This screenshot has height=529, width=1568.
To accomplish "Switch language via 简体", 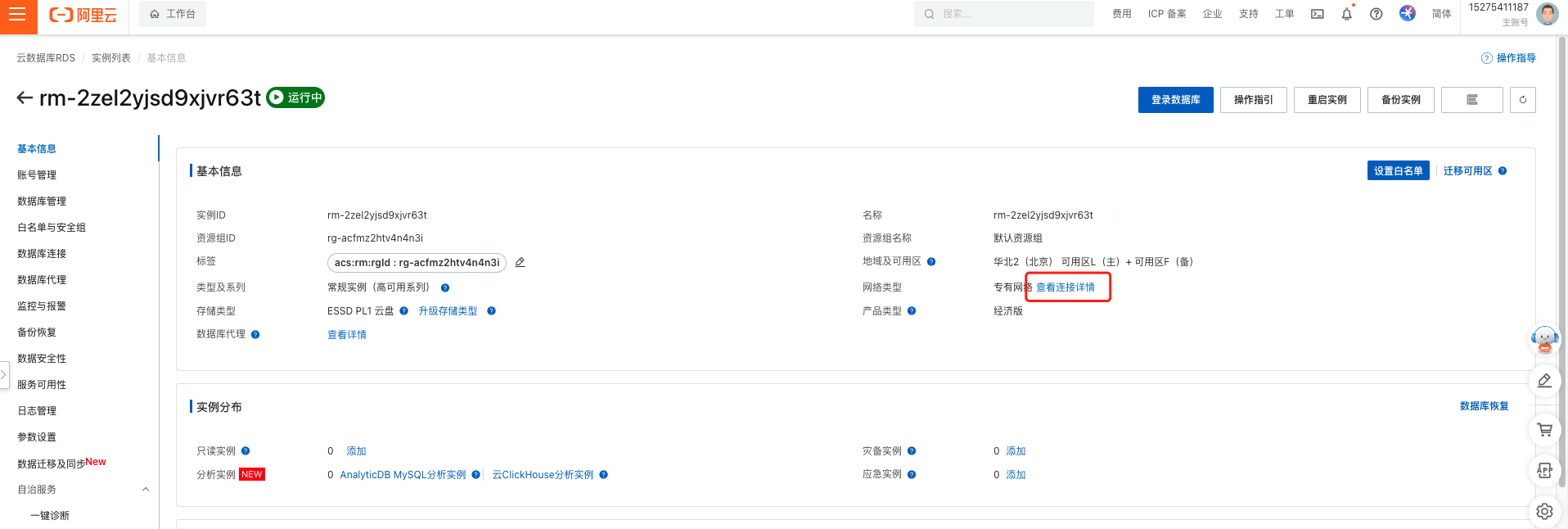I will point(1441,14).
